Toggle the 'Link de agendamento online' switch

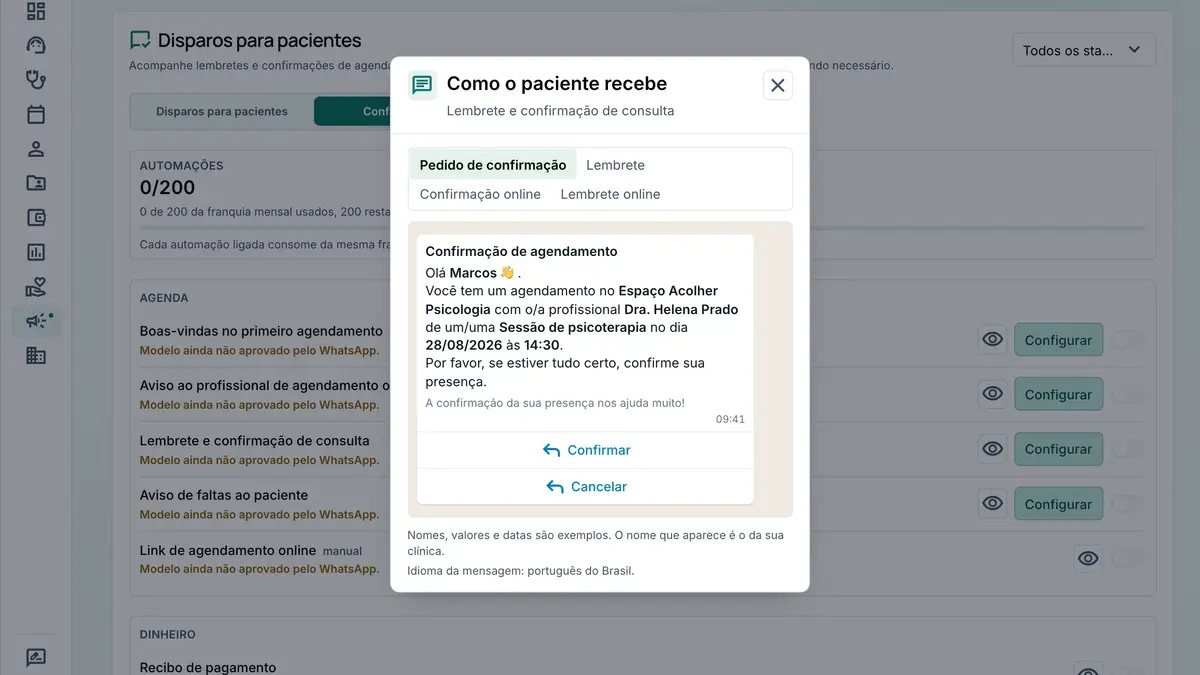coord(1128,558)
